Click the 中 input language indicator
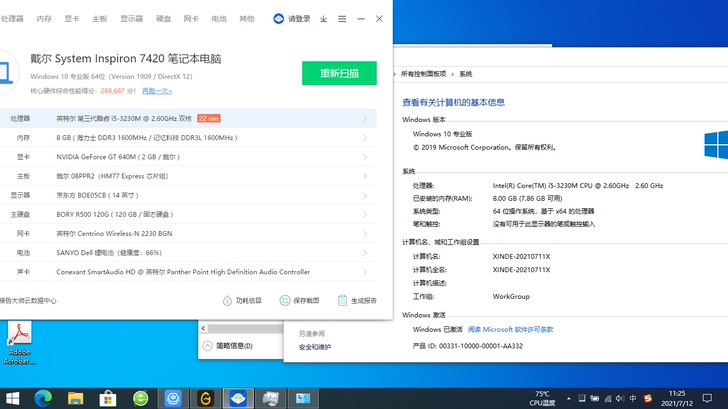The height and width of the screenshot is (409, 728). pyautogui.click(x=633, y=398)
